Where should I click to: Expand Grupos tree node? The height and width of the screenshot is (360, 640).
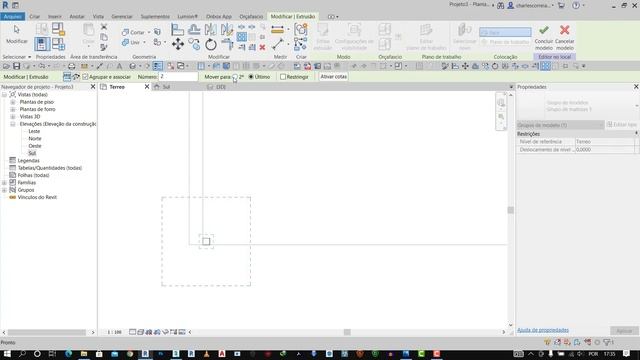pos(4,190)
